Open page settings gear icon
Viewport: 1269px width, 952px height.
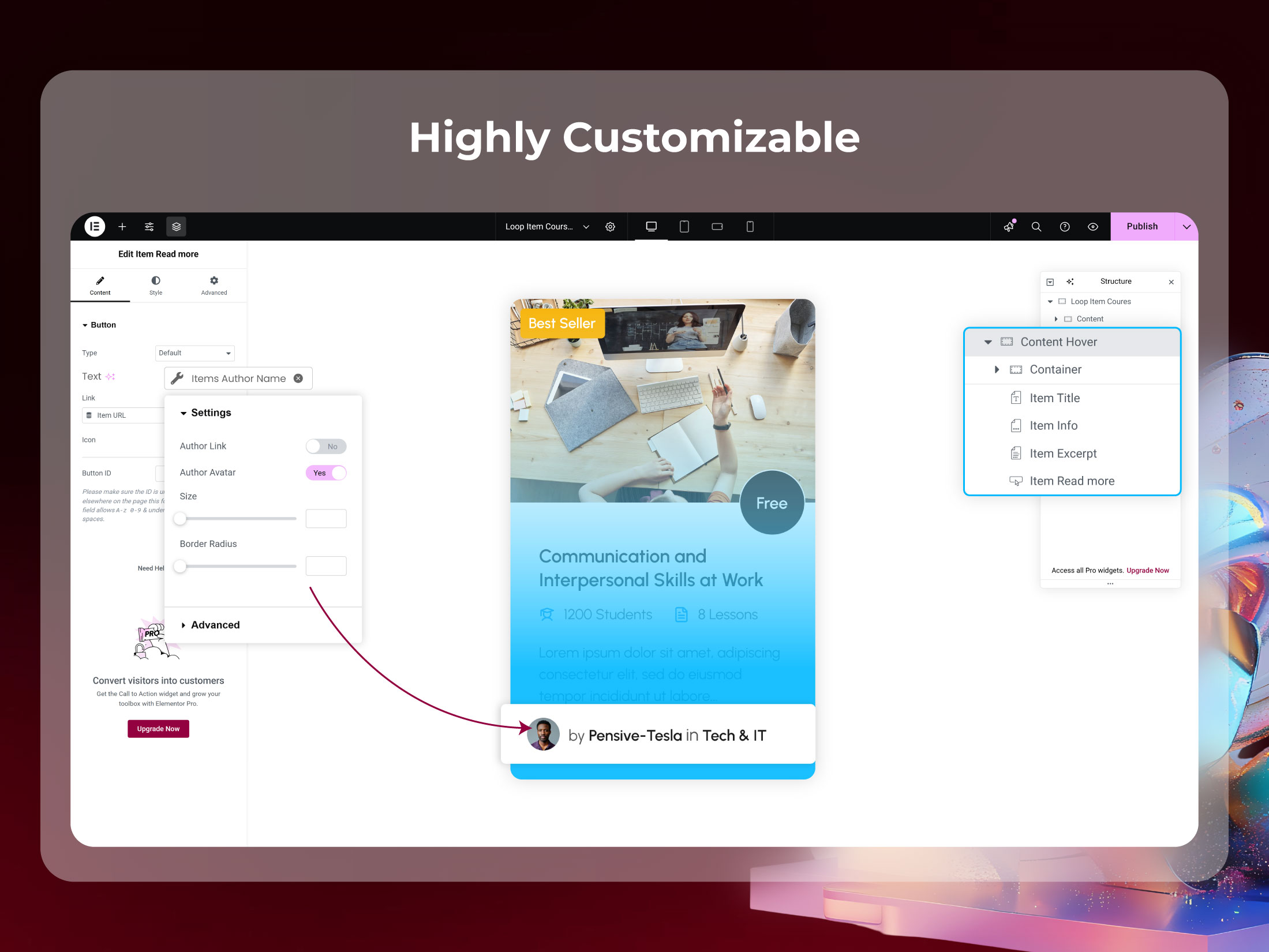point(610,227)
